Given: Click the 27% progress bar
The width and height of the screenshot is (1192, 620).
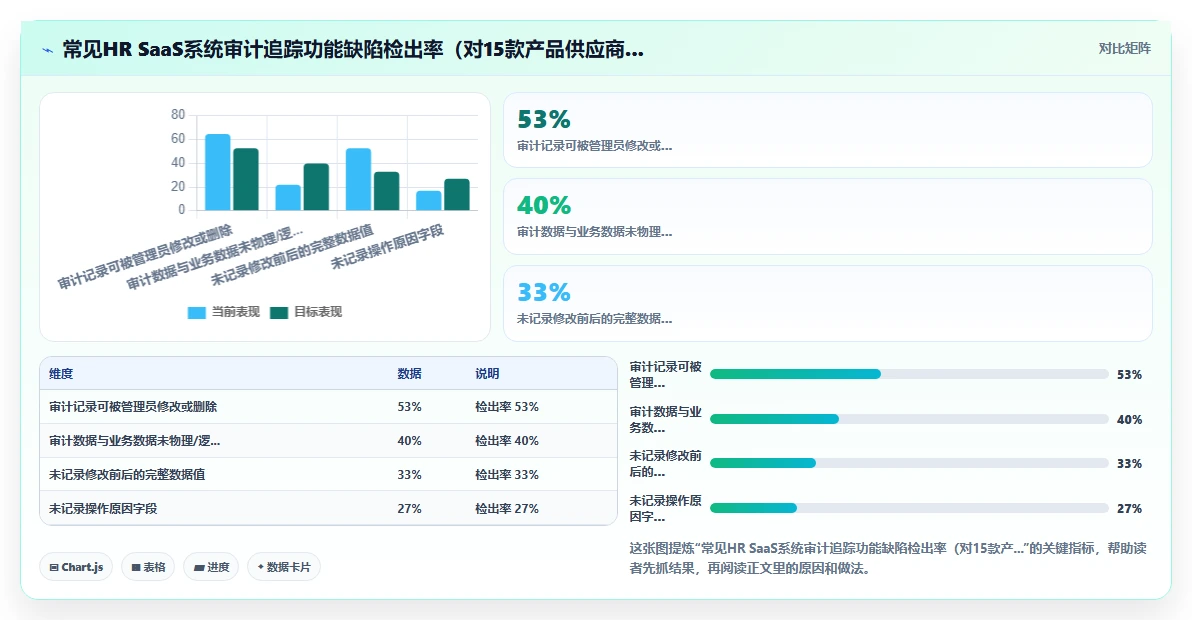Looking at the screenshot, I should (x=909, y=508).
